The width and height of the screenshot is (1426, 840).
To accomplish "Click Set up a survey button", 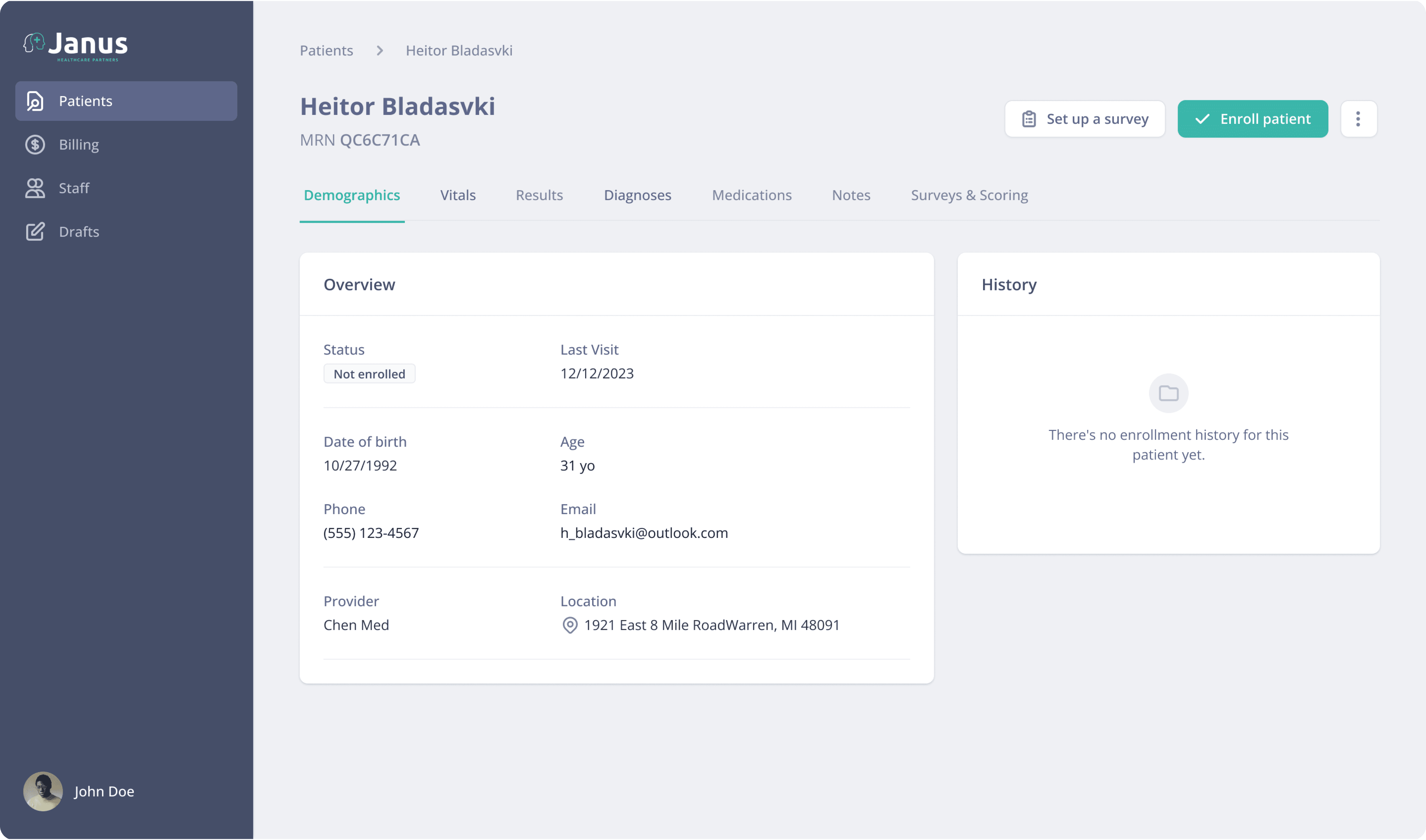I will [x=1085, y=119].
